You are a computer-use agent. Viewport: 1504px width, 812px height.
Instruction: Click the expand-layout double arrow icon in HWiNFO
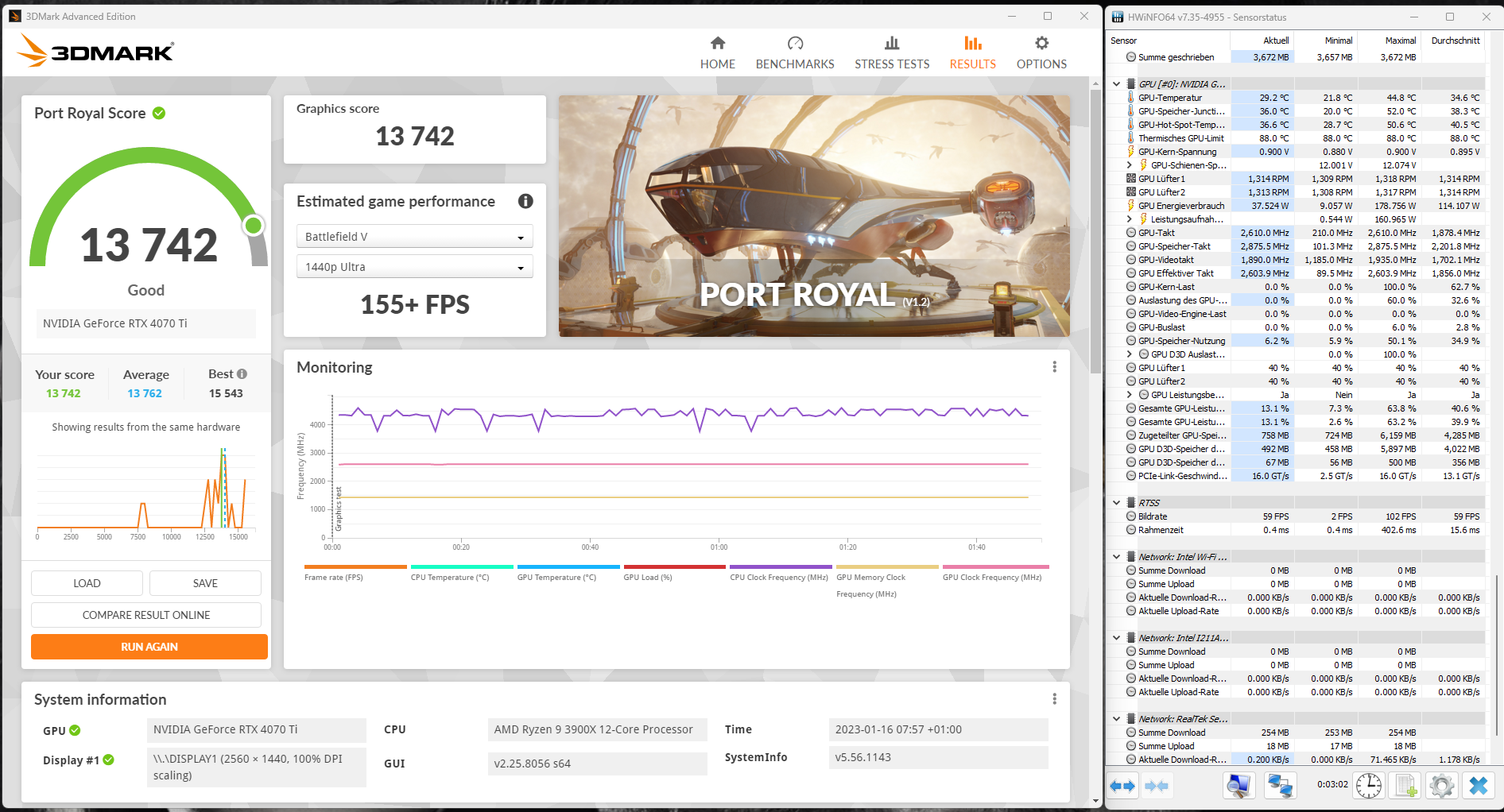[x=1122, y=786]
